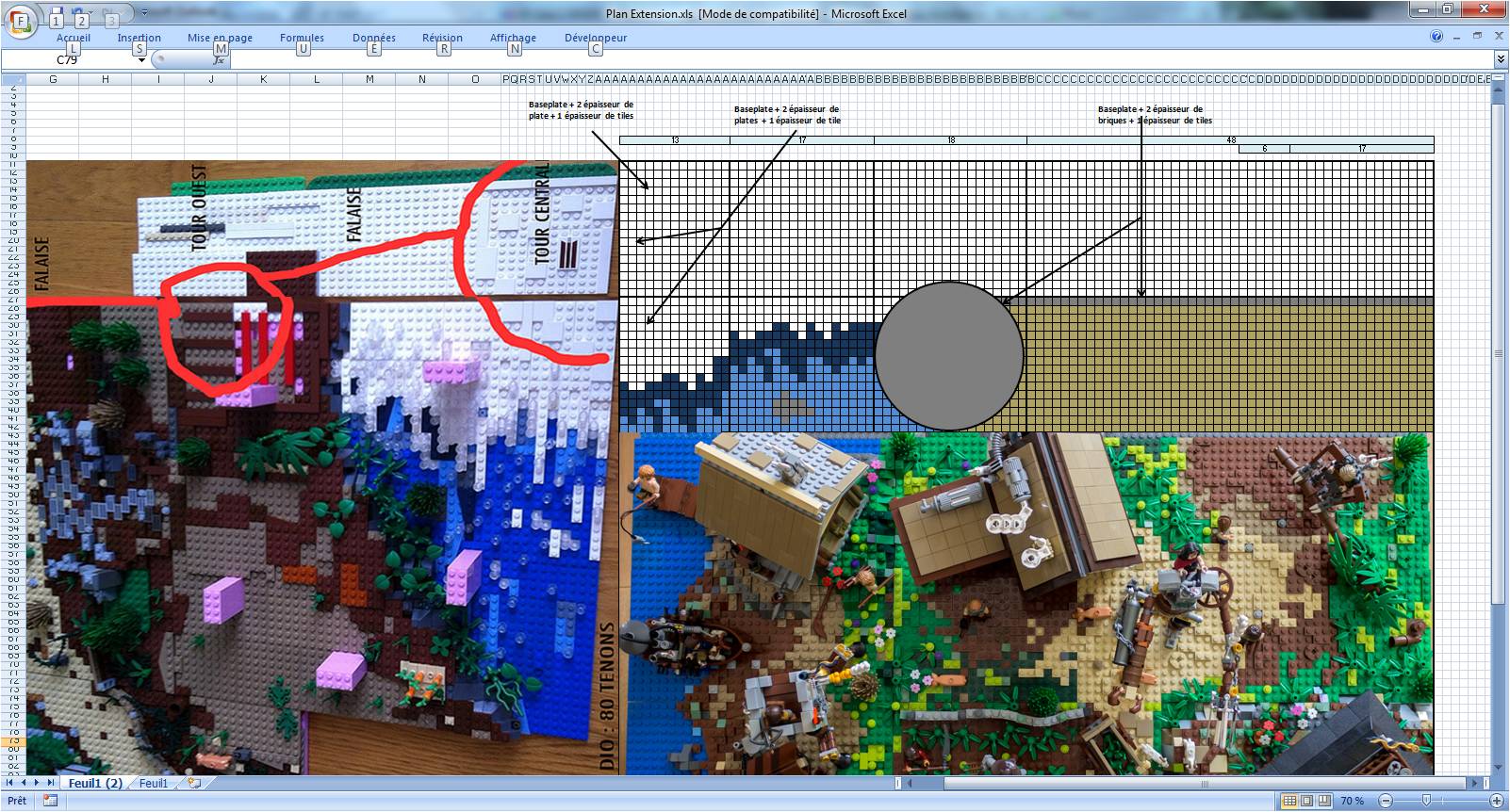Jump to last sheet navigation arrow

[x=50, y=783]
